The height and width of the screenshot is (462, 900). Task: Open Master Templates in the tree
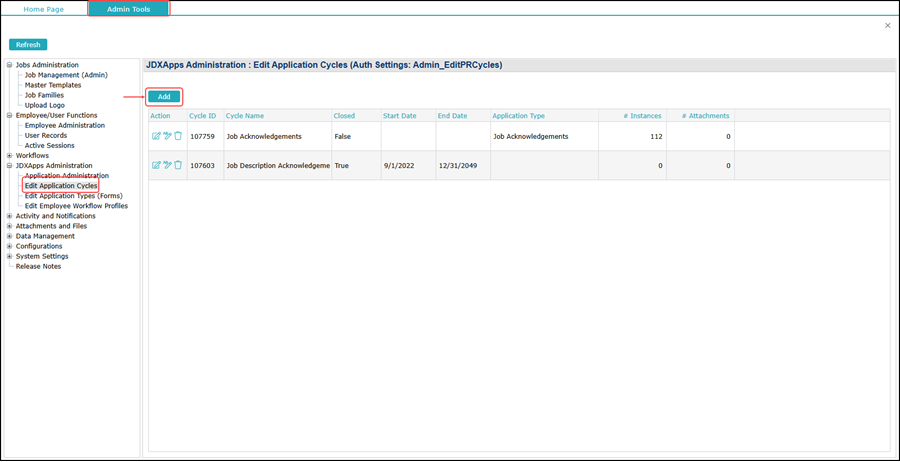(x=53, y=85)
